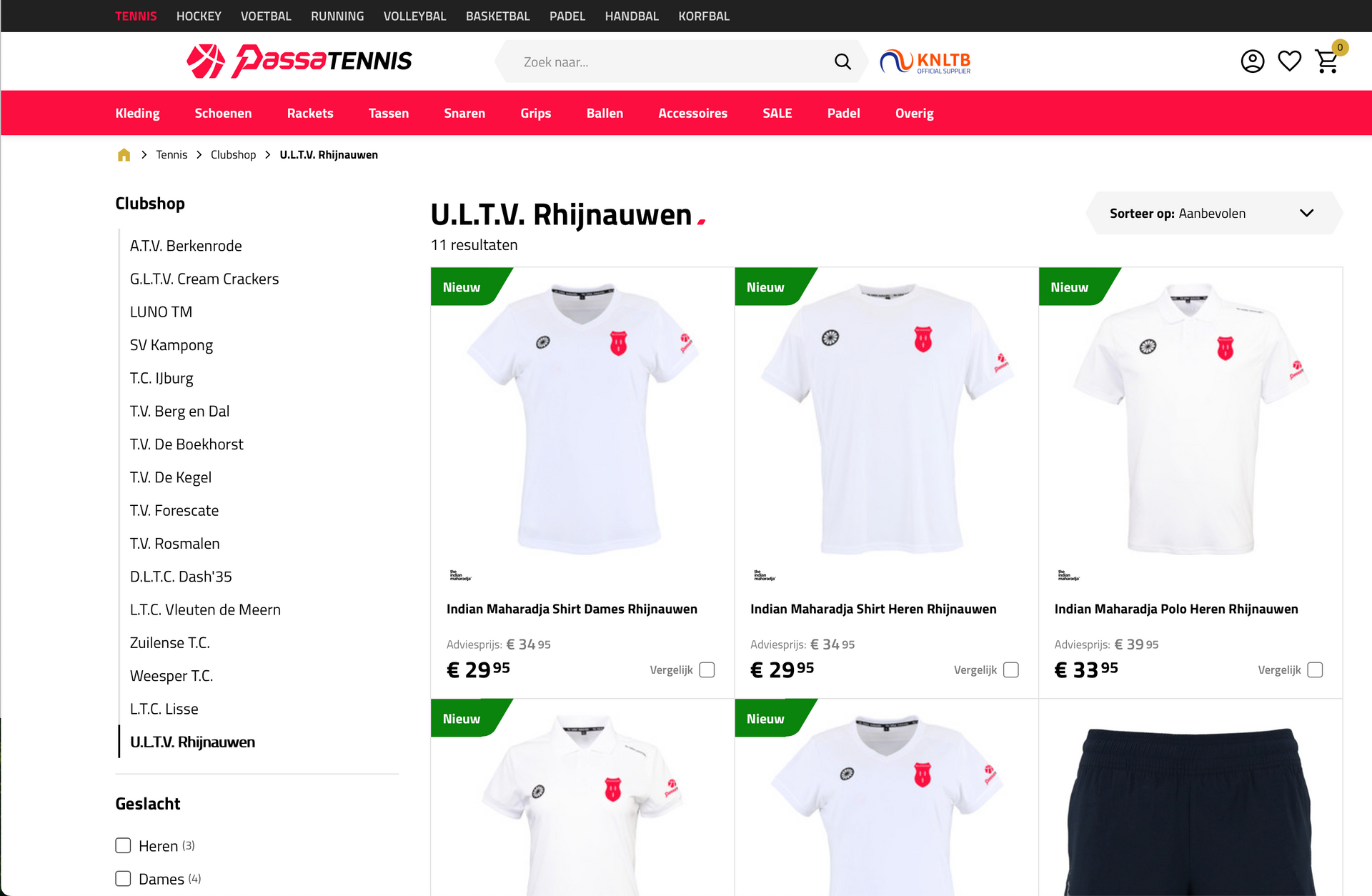Click the Indian Maharadja brand logo on Shirt Dames
Viewport: 1372px width, 896px height.
(460, 575)
